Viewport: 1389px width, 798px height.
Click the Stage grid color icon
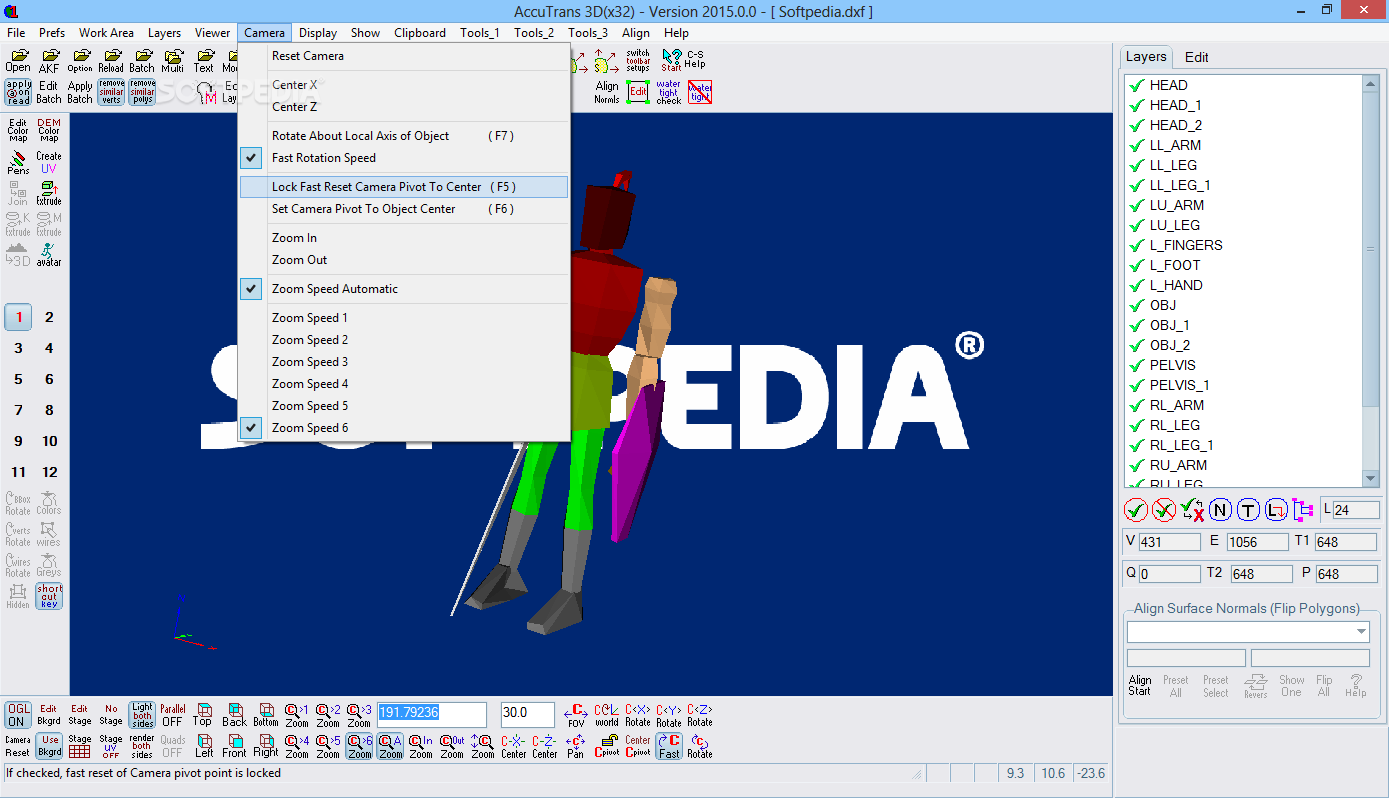[x=80, y=746]
